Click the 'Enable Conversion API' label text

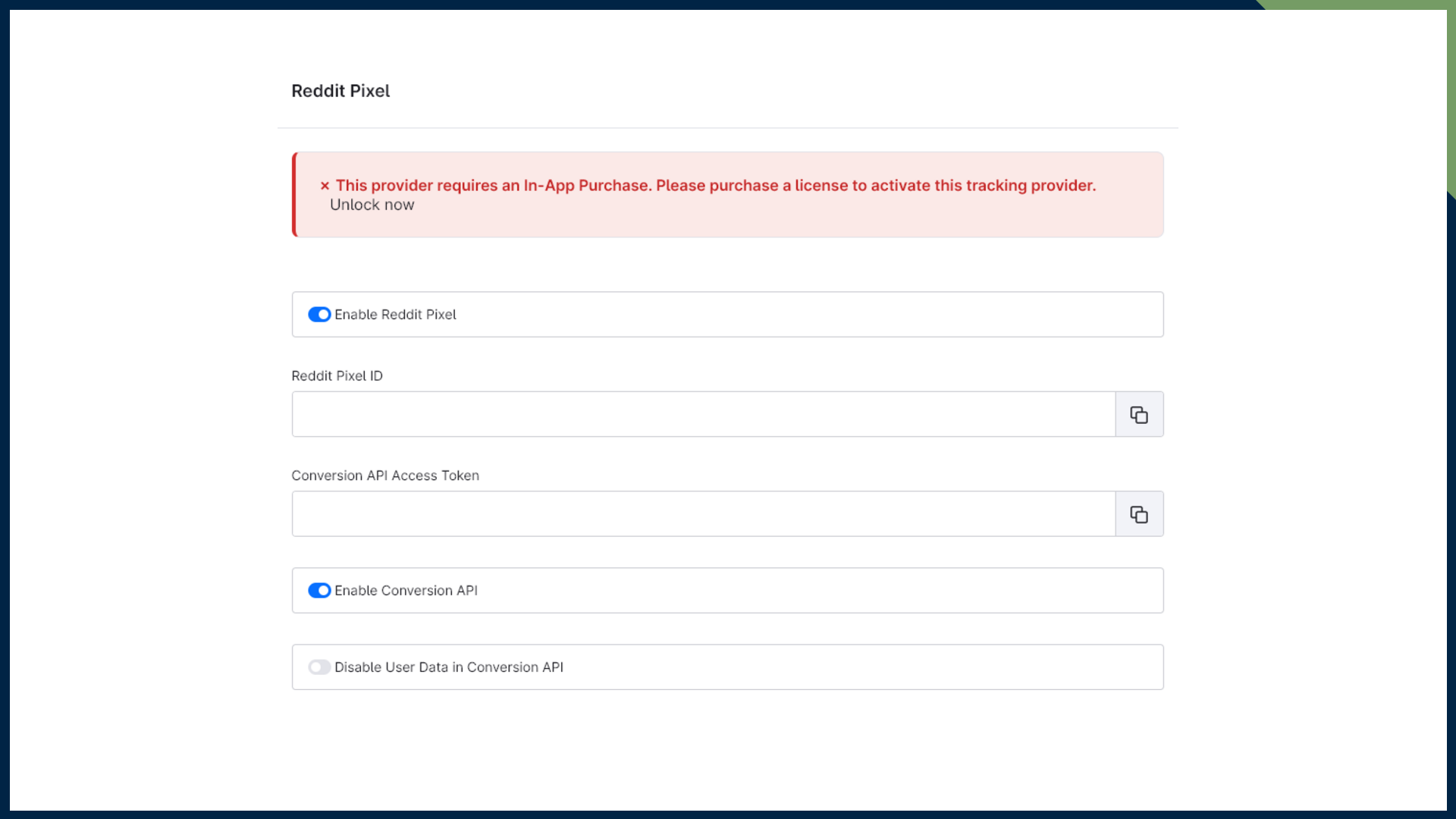point(406,591)
